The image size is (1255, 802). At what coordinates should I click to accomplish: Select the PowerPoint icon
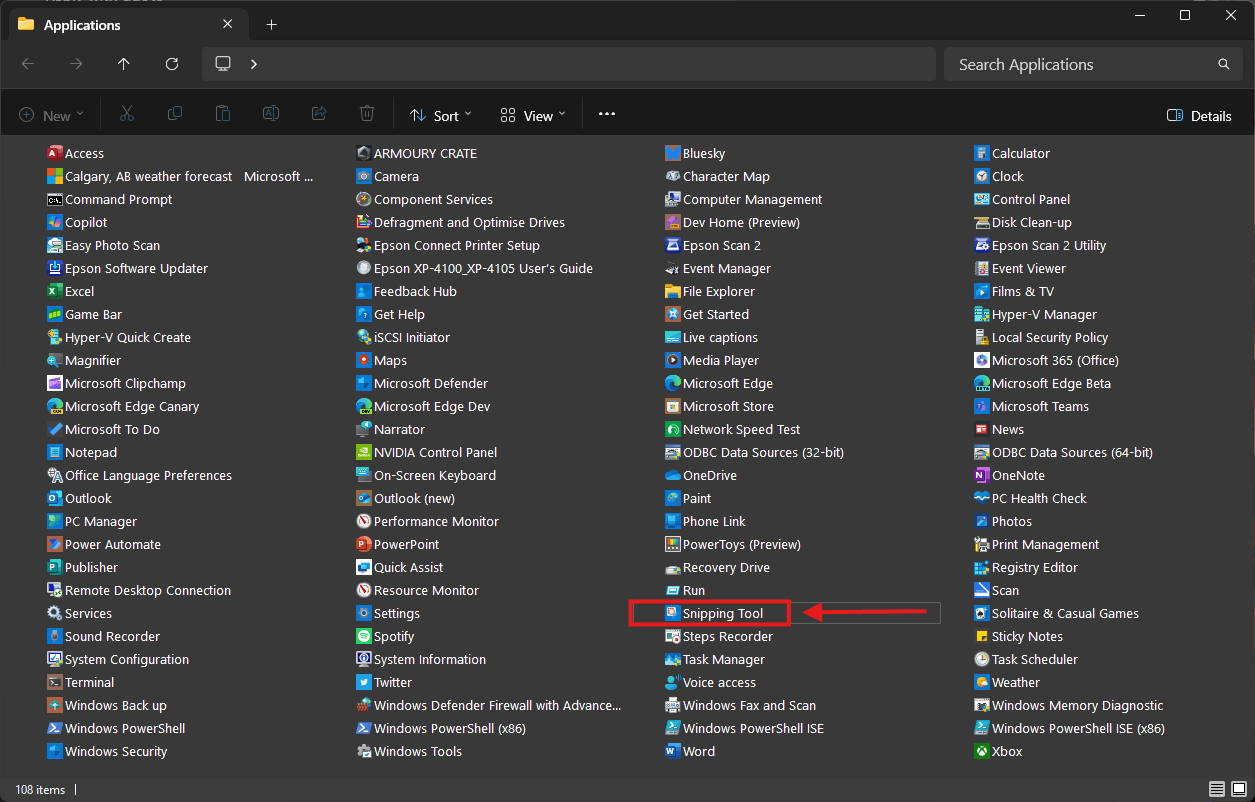coord(365,544)
